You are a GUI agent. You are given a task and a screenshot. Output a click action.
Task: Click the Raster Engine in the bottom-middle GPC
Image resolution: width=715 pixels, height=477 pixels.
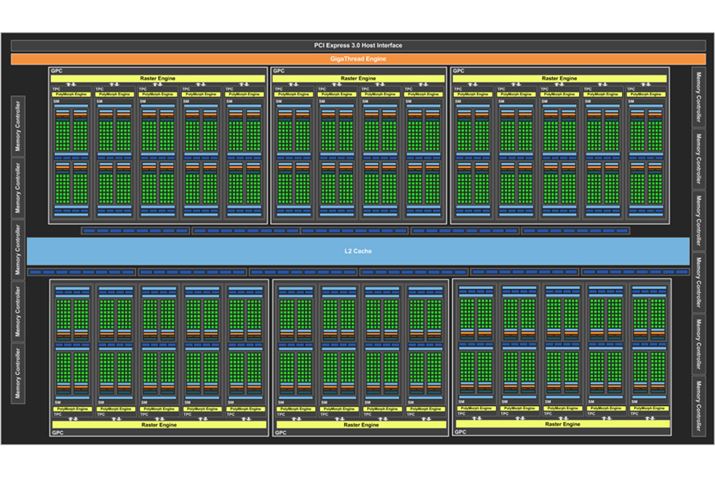click(358, 424)
